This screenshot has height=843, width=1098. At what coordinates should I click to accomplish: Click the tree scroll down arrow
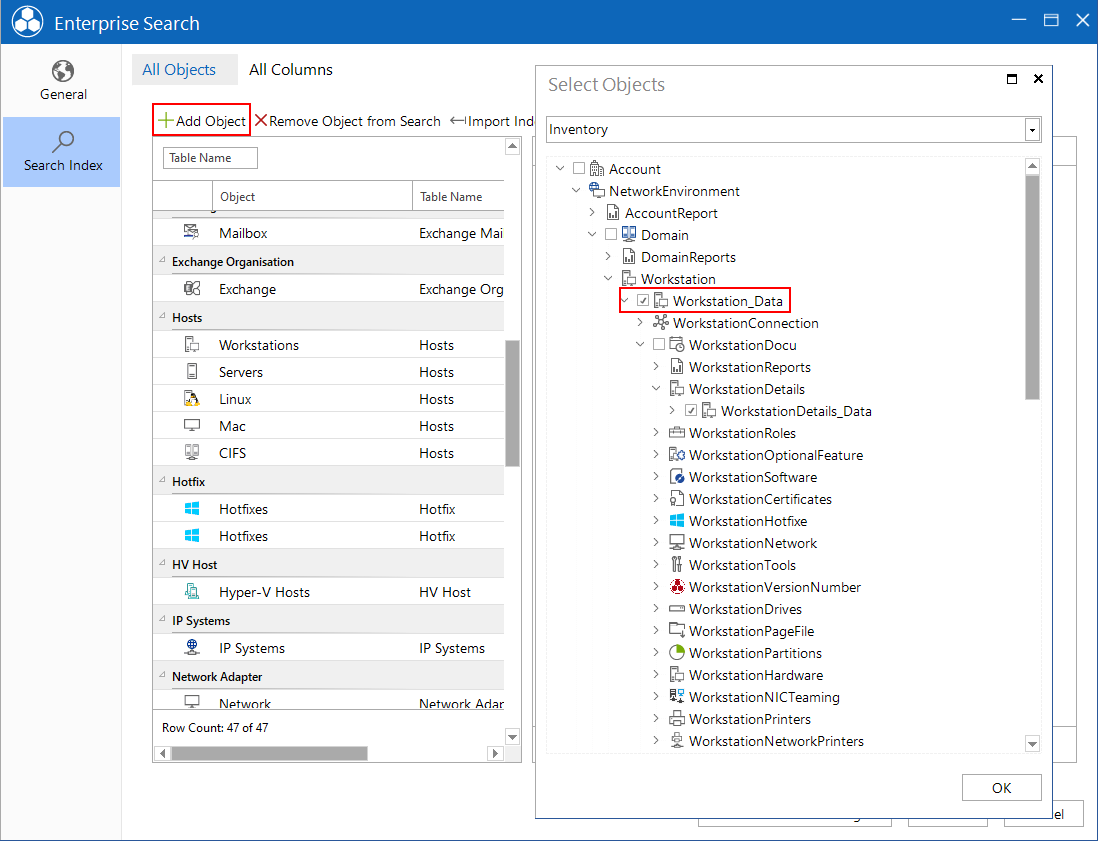1032,744
